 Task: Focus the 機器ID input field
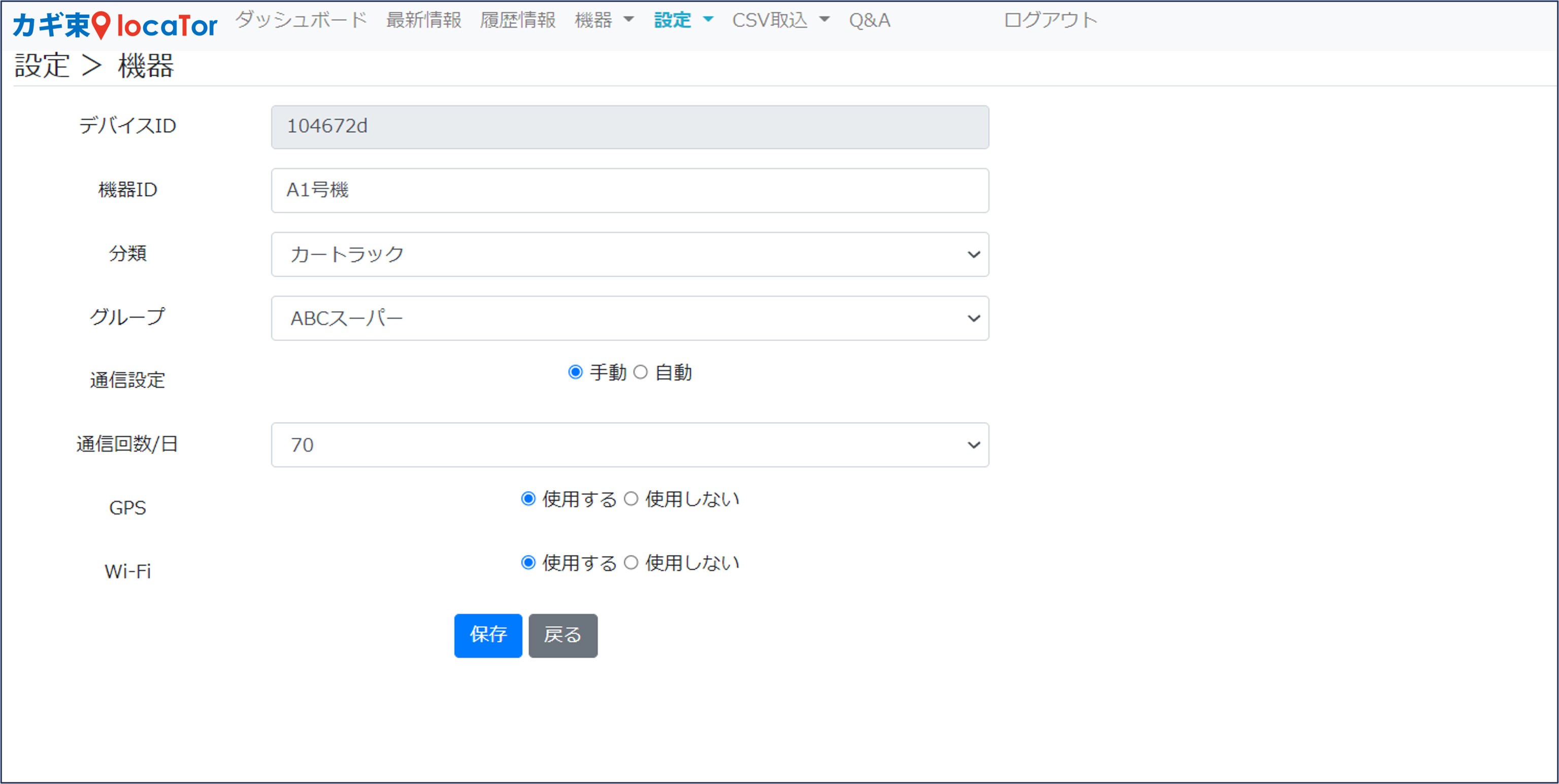(x=630, y=191)
